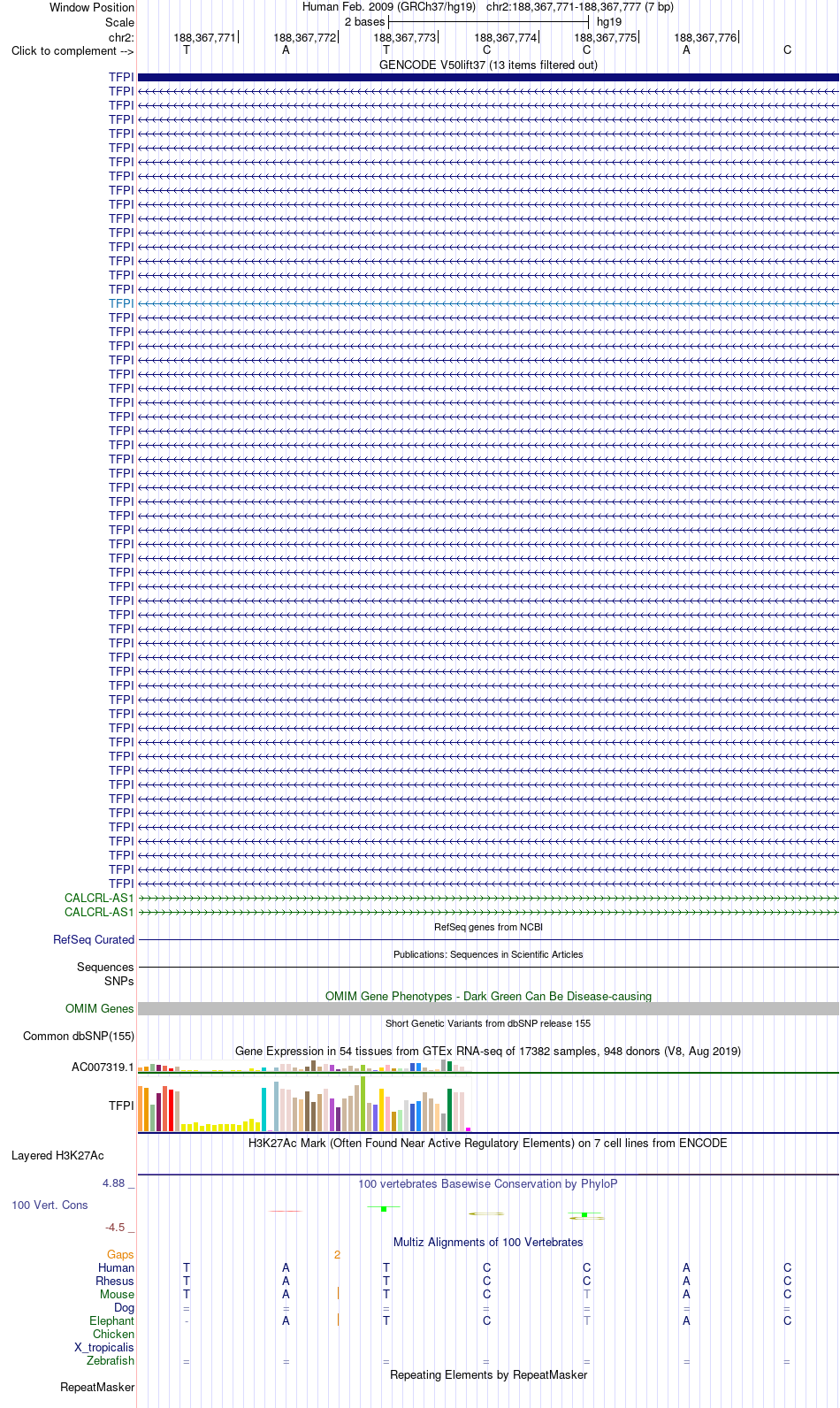Click the 'Sequences' track label
Image resolution: width=840 pixels, height=1408 pixels.
point(105,967)
